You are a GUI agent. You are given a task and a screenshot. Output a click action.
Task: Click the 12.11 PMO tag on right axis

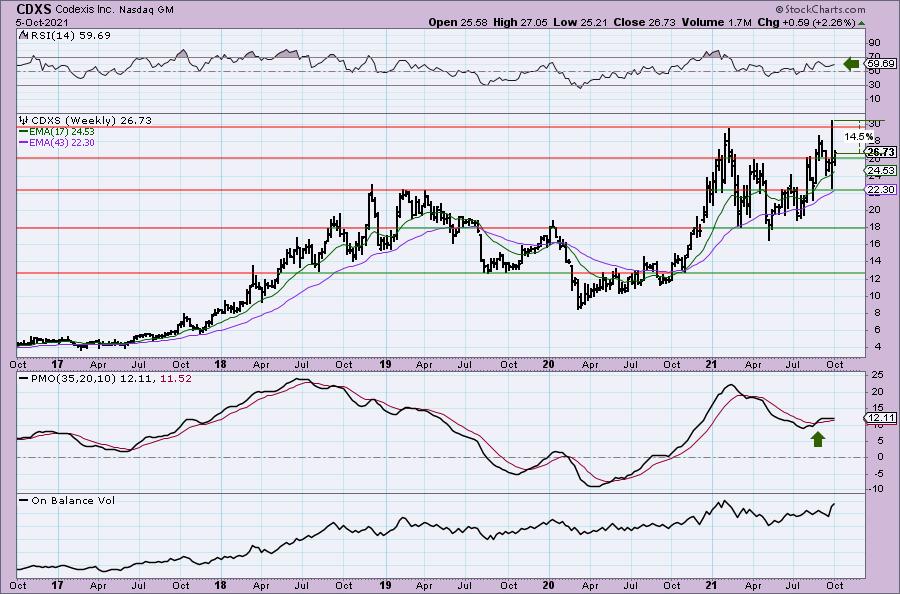(x=881, y=418)
